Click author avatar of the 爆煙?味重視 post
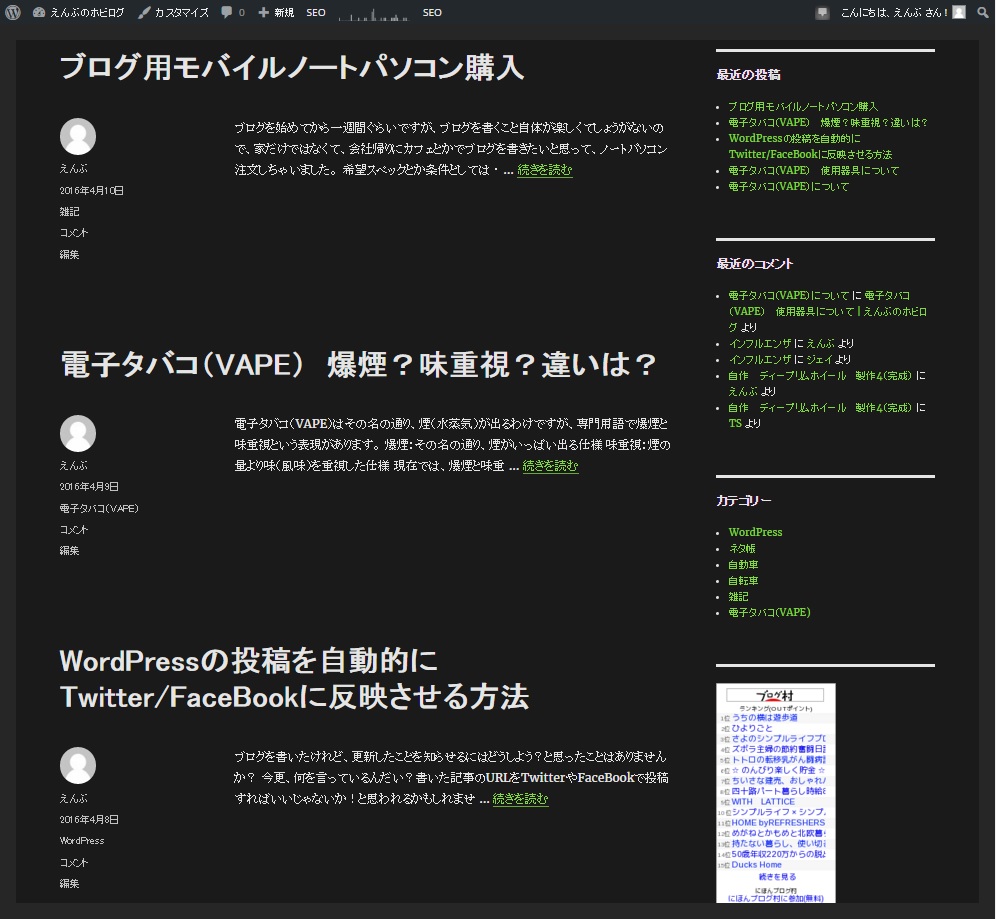The width and height of the screenshot is (996, 919). click(77, 433)
